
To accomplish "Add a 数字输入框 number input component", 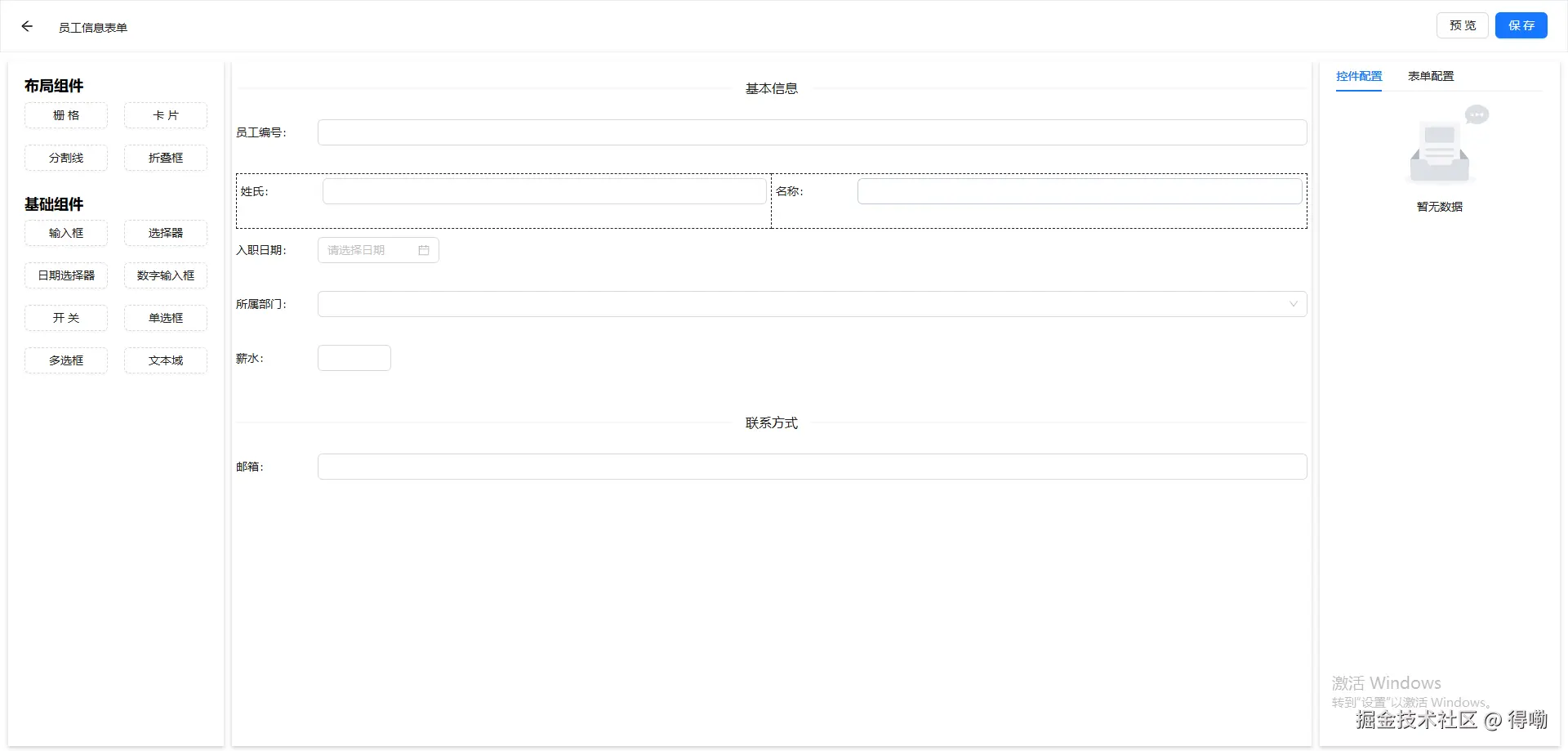I will pos(166,275).
